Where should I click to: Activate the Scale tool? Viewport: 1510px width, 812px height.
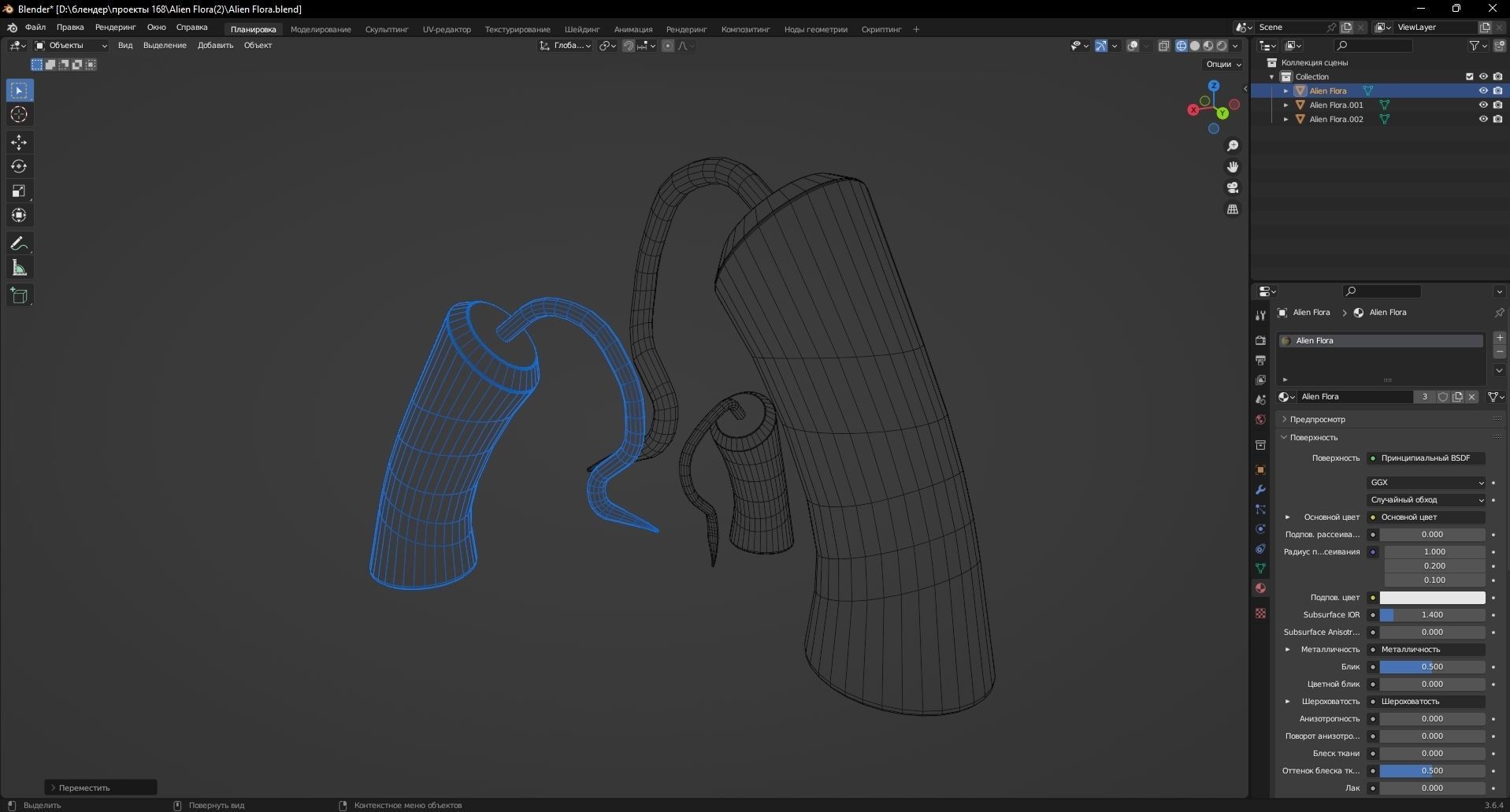click(x=19, y=191)
